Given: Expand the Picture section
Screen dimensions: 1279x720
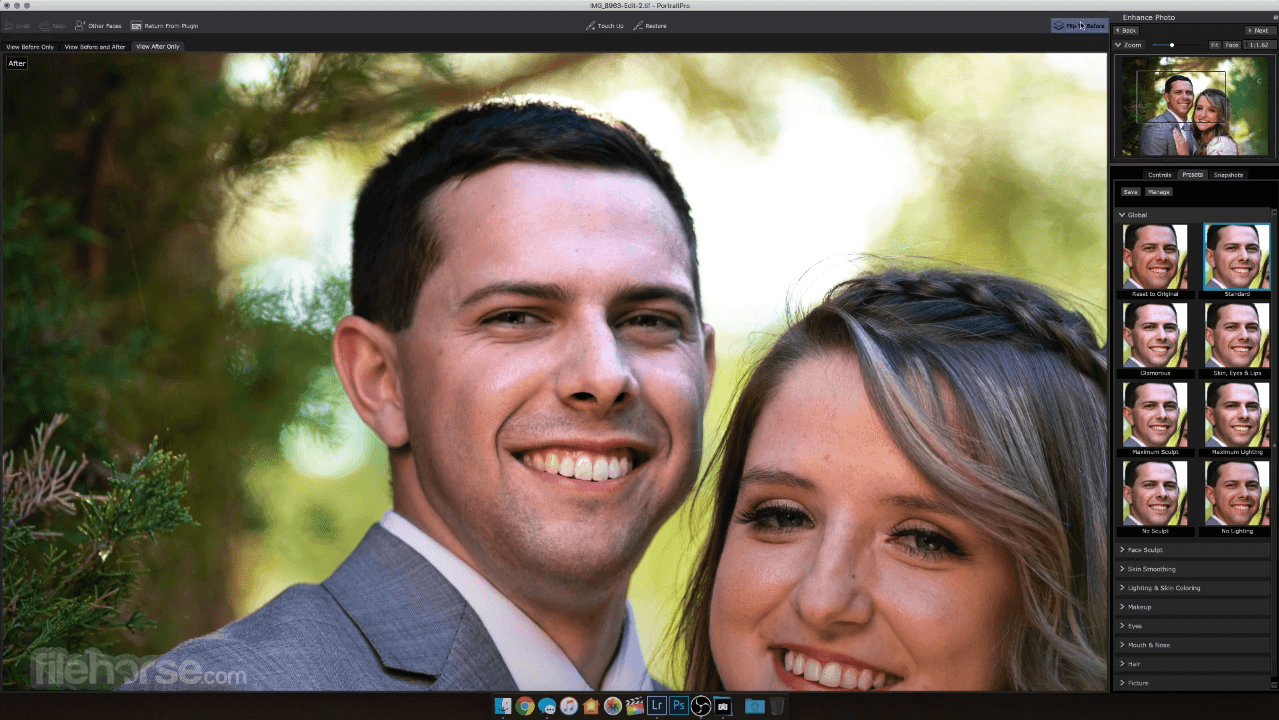Looking at the screenshot, I should coord(1192,683).
